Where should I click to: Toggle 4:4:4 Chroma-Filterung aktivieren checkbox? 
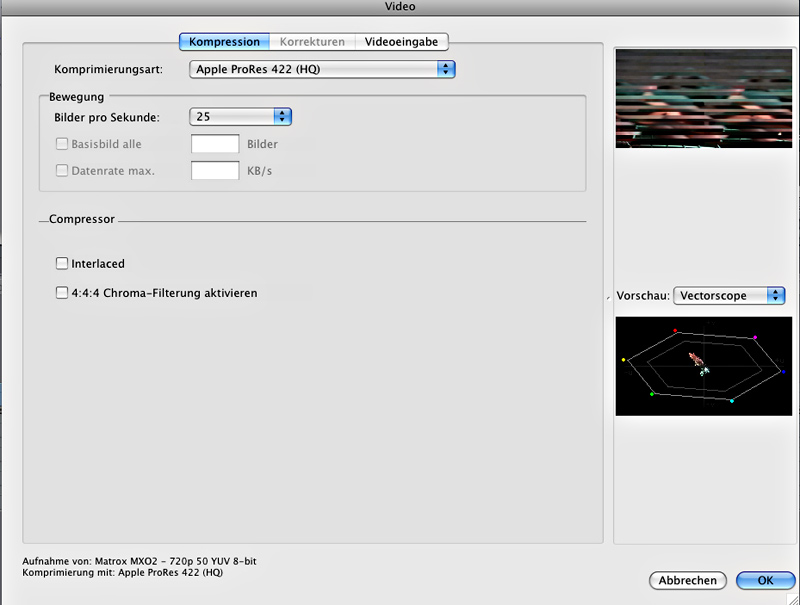pos(62,294)
